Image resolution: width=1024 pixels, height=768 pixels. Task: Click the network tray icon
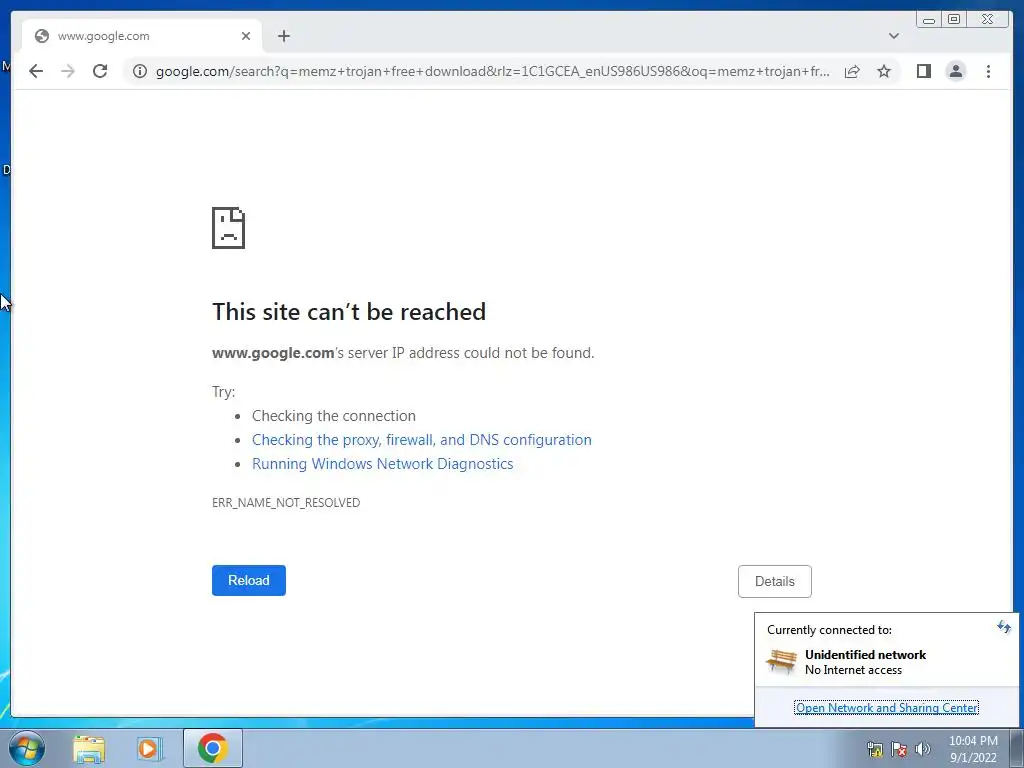click(x=874, y=749)
